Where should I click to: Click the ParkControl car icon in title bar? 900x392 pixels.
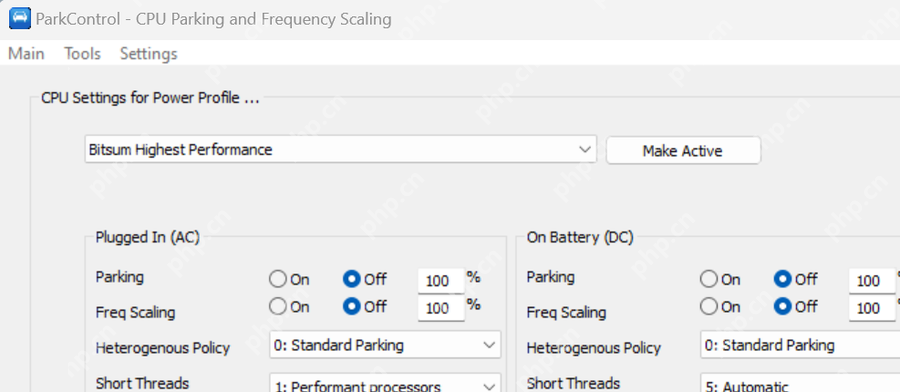20,18
